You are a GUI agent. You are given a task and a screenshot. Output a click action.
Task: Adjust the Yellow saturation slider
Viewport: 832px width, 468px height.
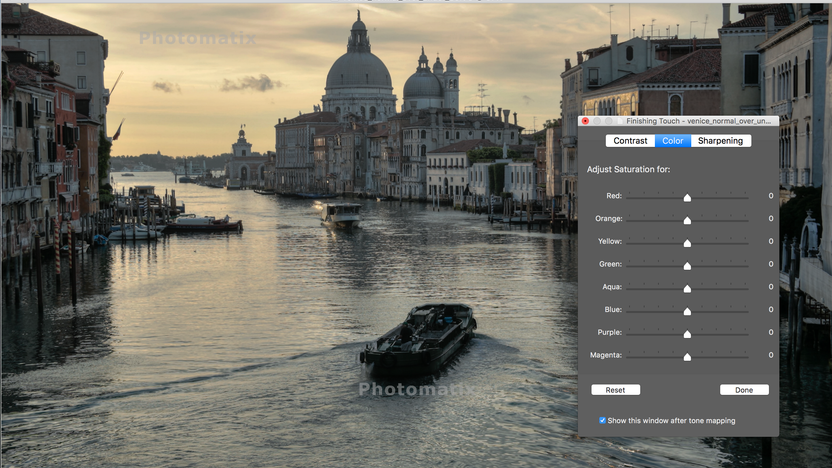pyautogui.click(x=687, y=243)
